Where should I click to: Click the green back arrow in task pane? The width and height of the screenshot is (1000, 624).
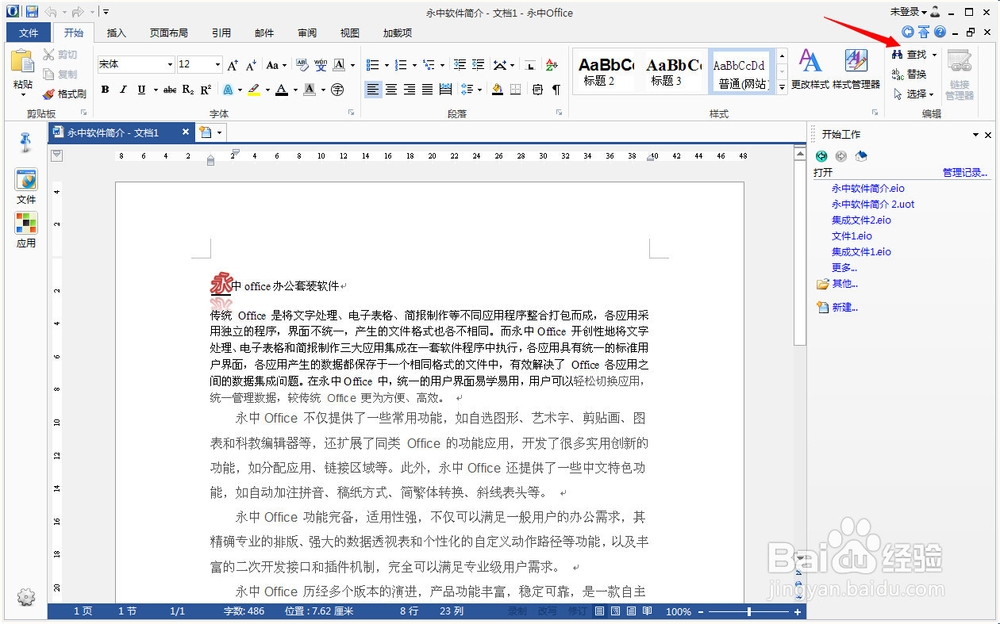821,156
